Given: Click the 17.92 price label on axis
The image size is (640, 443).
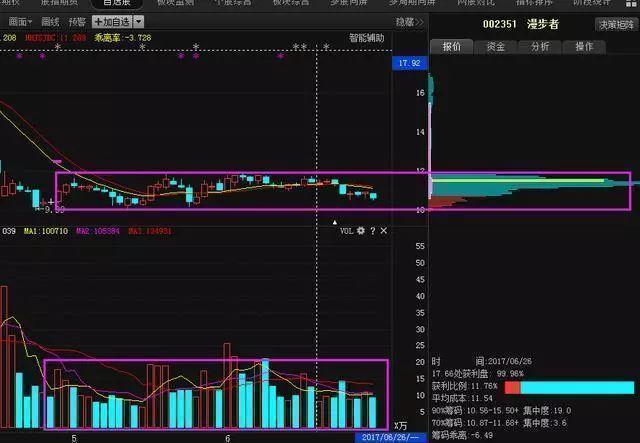Looking at the screenshot, I should tap(406, 63).
